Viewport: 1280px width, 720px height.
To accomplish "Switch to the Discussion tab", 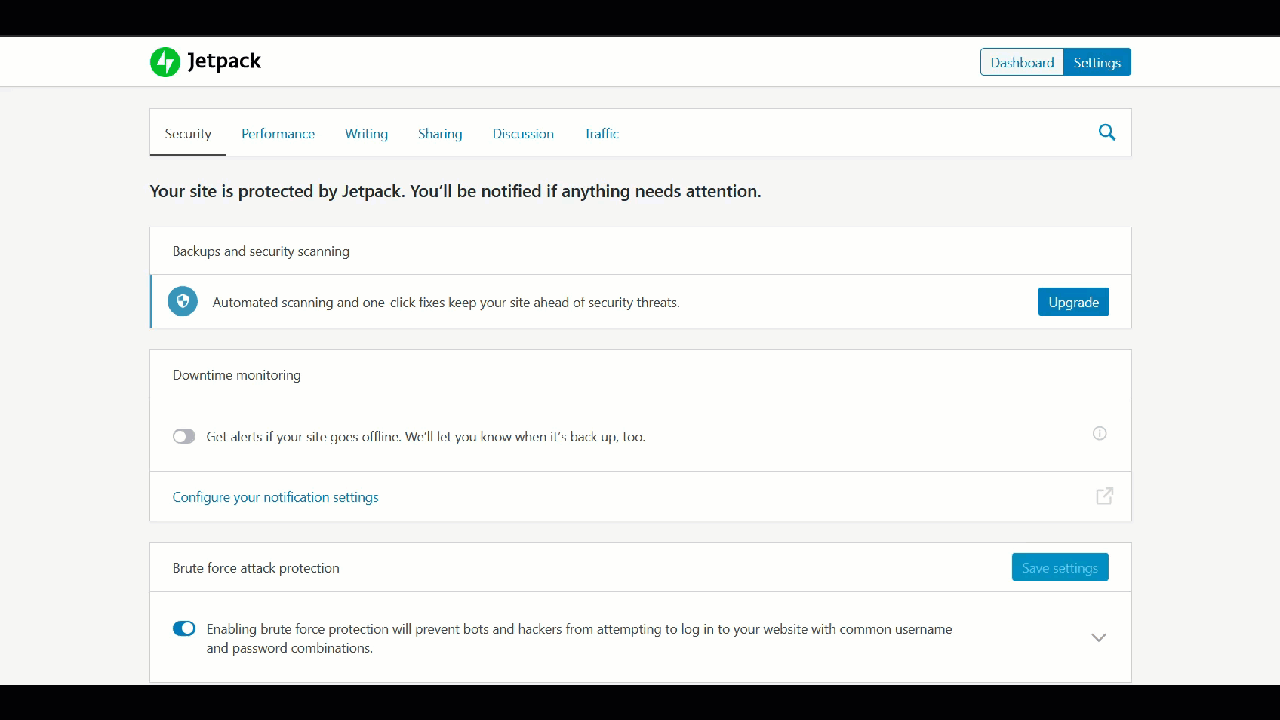I will pyautogui.click(x=523, y=133).
